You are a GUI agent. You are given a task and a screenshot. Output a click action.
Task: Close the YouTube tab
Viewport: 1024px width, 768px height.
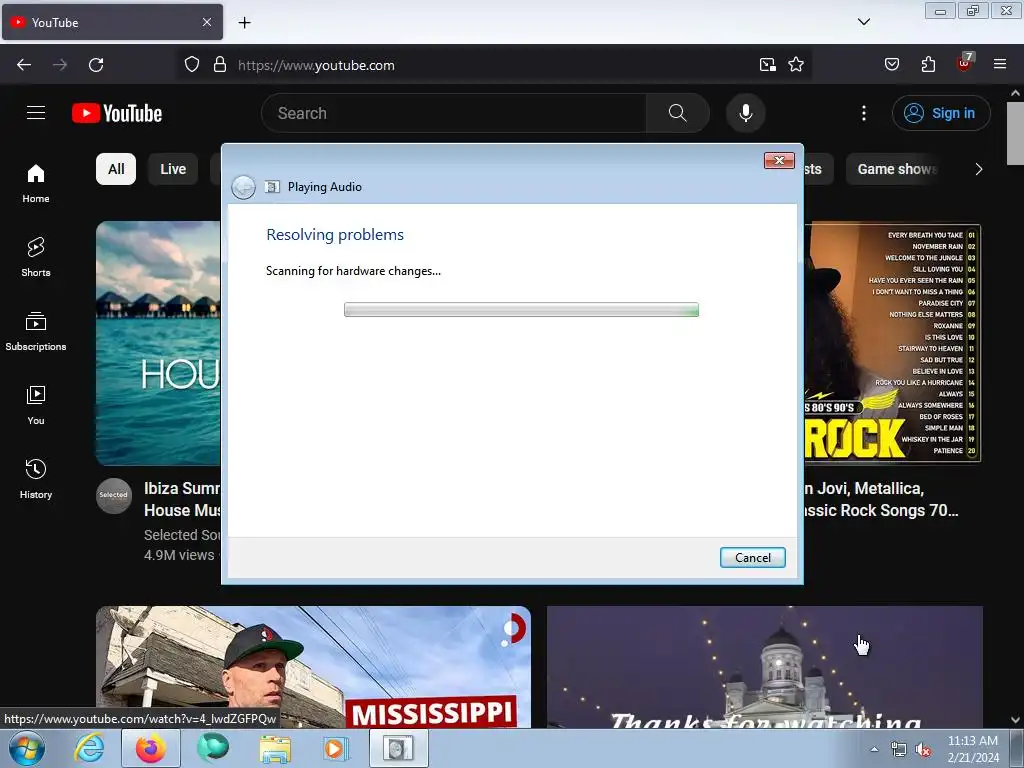click(x=207, y=22)
